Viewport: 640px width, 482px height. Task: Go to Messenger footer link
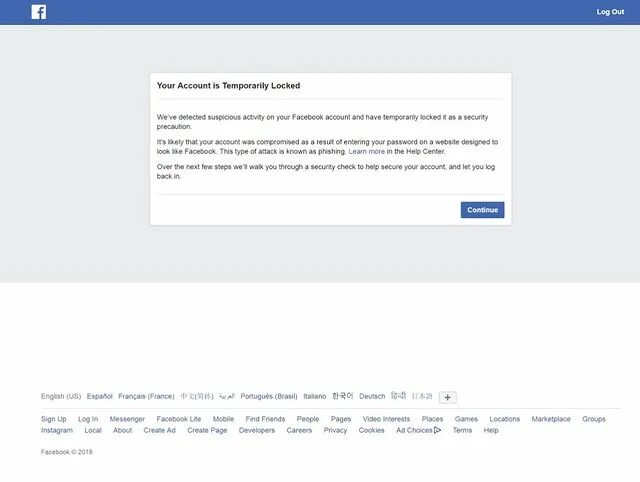(127, 419)
